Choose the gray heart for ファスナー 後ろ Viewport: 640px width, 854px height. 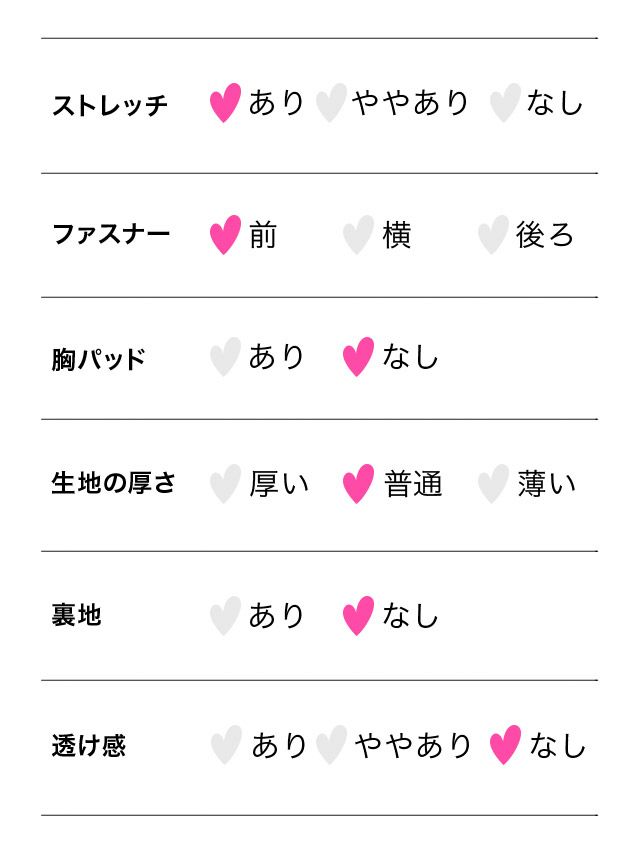pos(492,235)
